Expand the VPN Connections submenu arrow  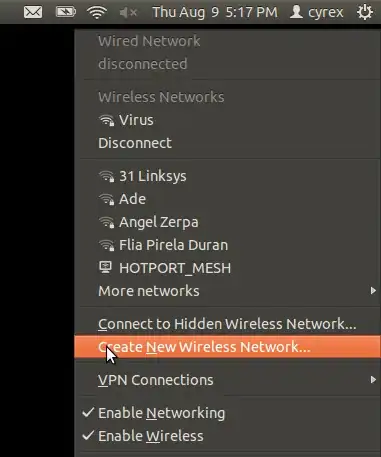point(373,380)
